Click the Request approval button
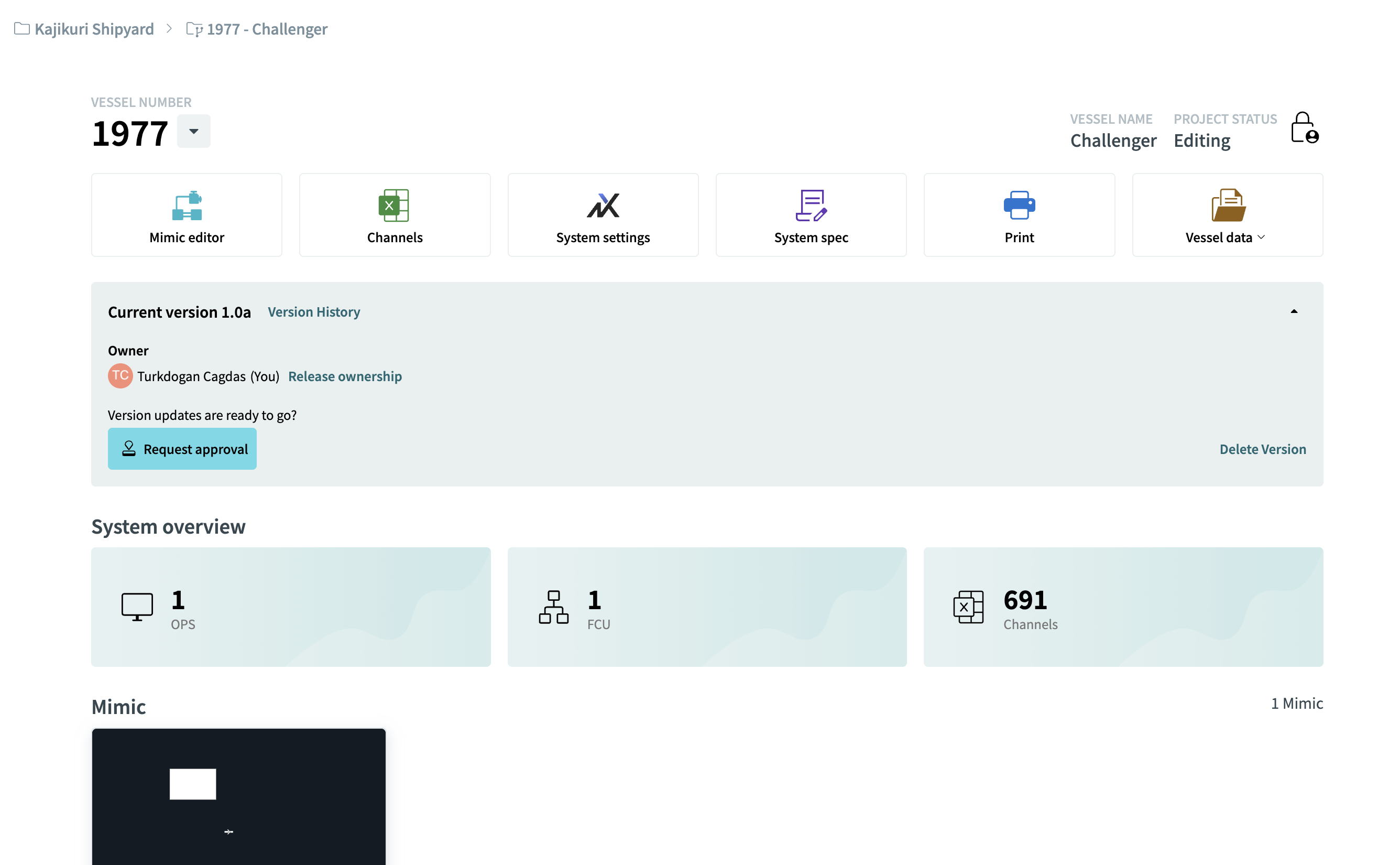The height and width of the screenshot is (865, 1400). click(x=182, y=449)
